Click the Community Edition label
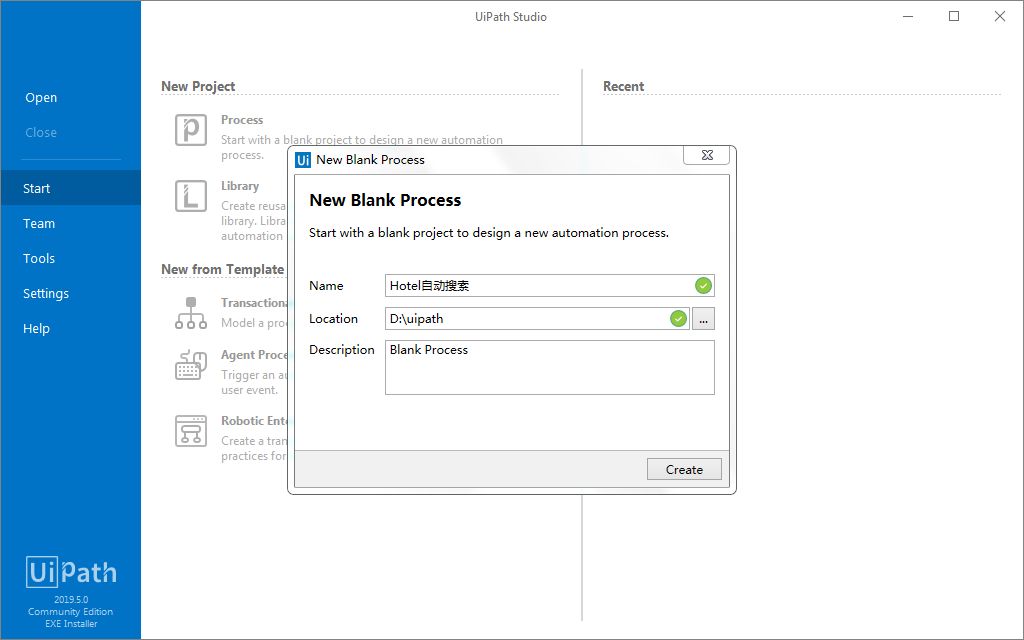Viewport: 1024px width, 640px height. pyautogui.click(x=71, y=612)
